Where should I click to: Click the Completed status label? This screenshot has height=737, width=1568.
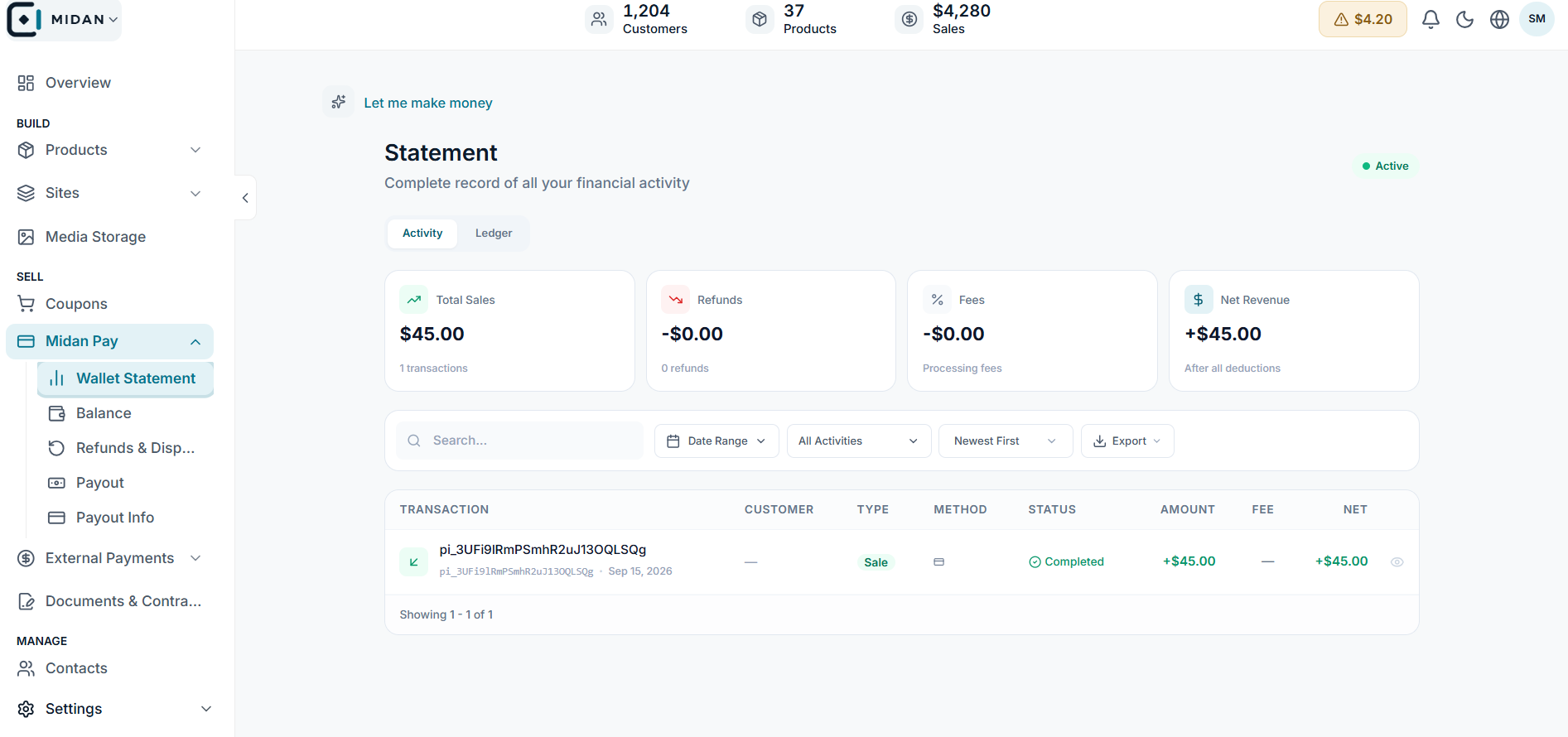coord(1066,561)
